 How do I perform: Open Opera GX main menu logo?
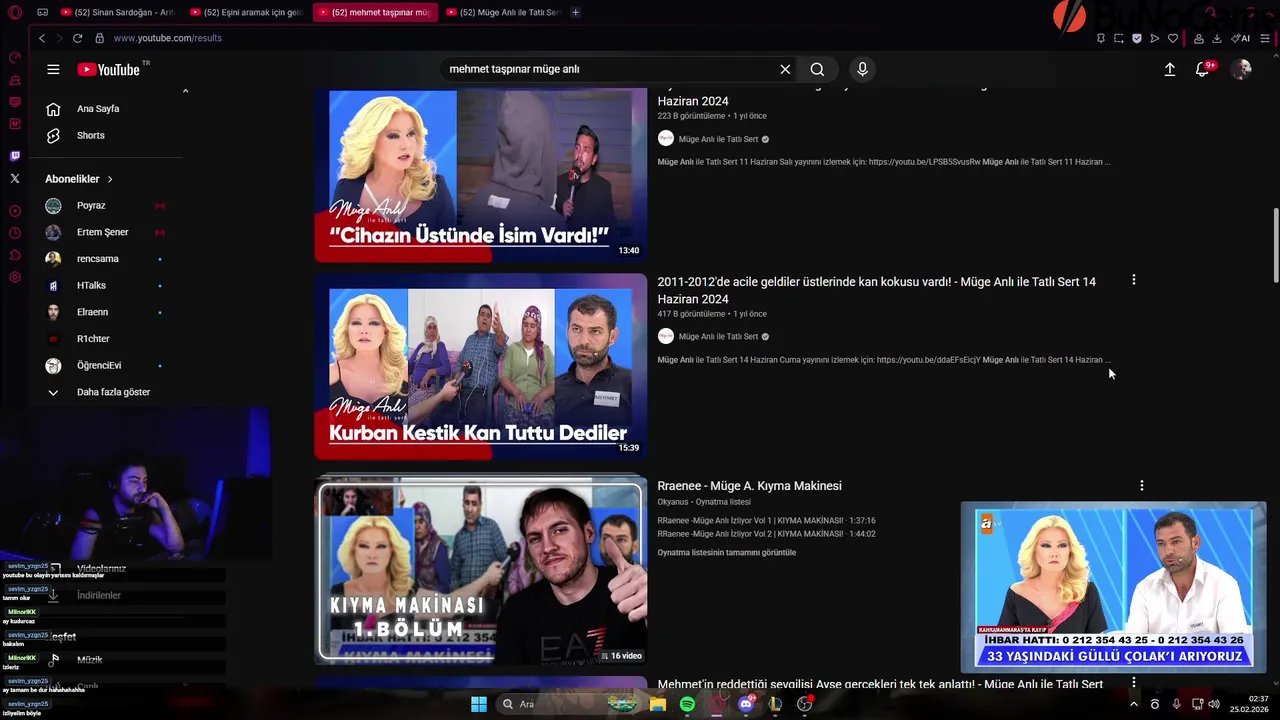coord(14,12)
